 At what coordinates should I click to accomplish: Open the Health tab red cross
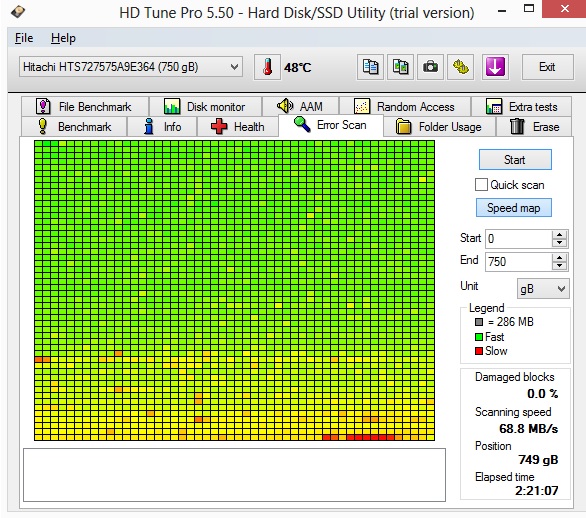[x=219, y=126]
